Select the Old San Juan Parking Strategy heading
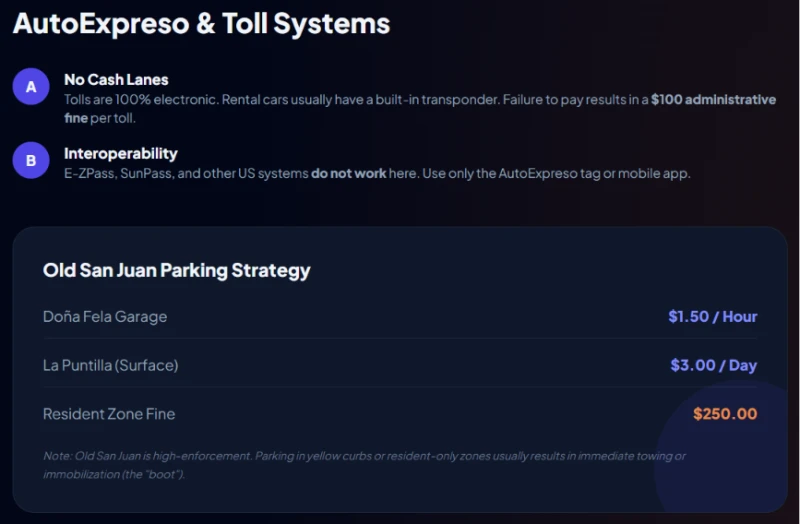800x524 pixels. click(x=177, y=270)
